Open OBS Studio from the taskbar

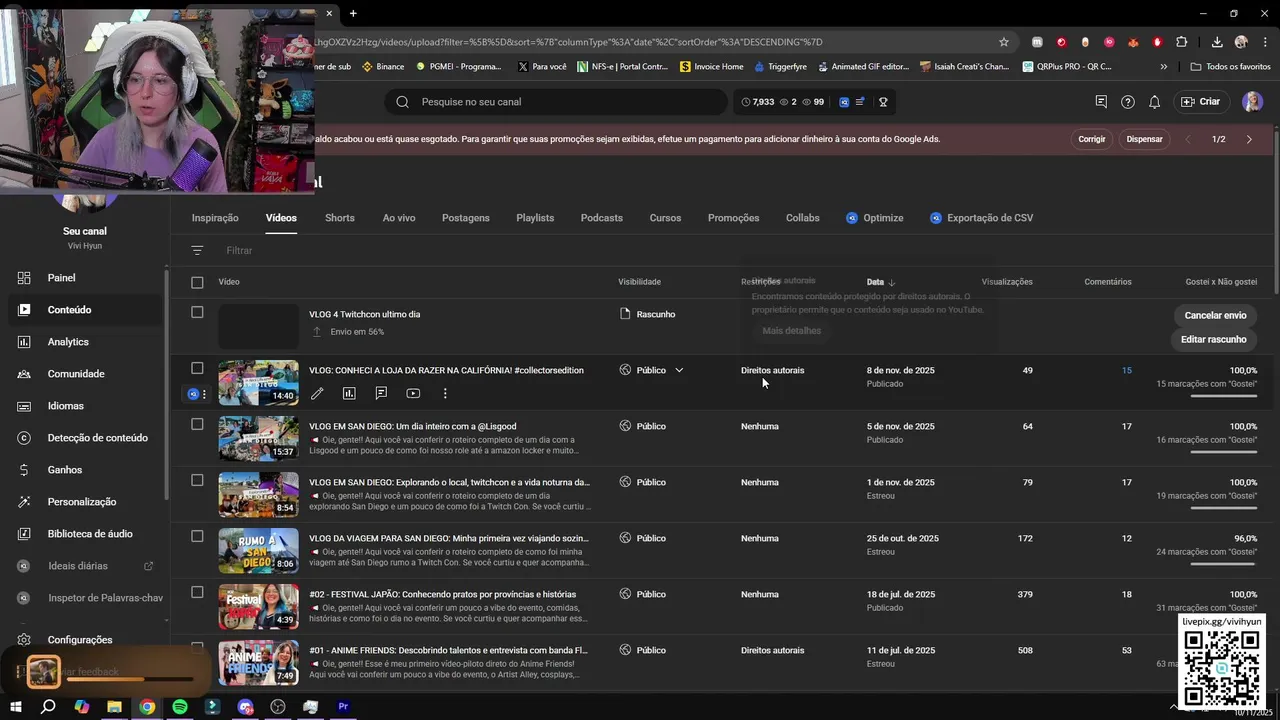[278, 707]
